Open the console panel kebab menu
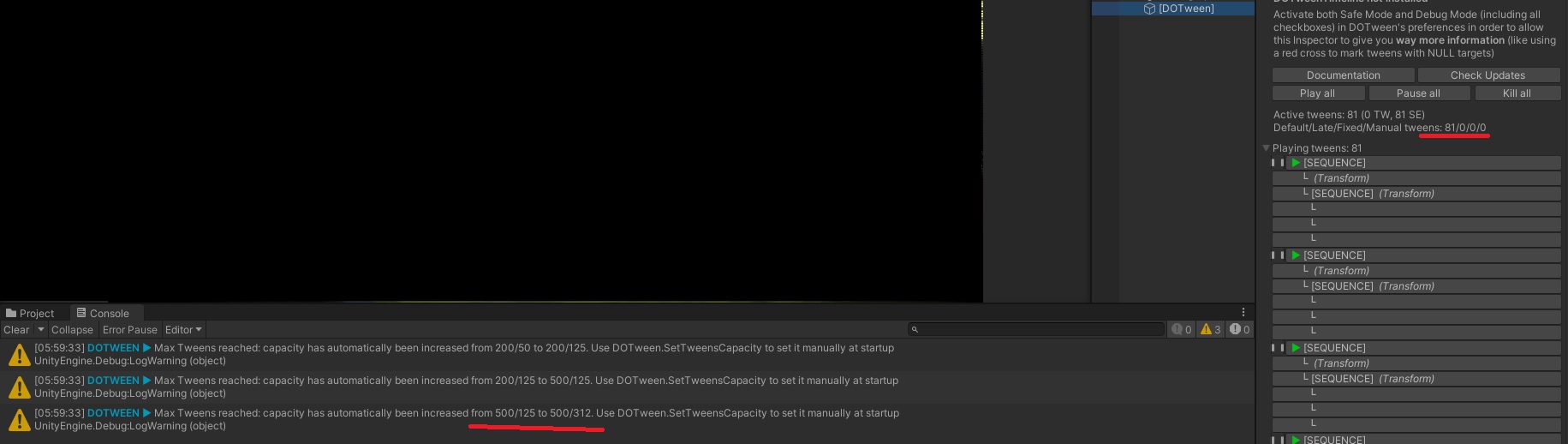The width and height of the screenshot is (1568, 444). tap(1243, 313)
